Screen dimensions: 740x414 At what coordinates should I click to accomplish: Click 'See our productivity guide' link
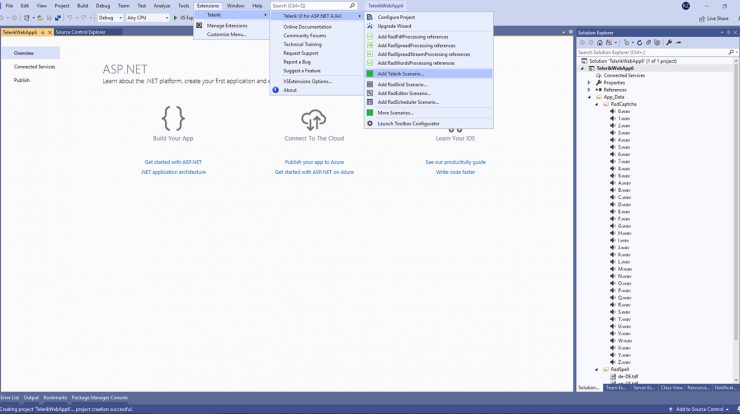(455, 162)
